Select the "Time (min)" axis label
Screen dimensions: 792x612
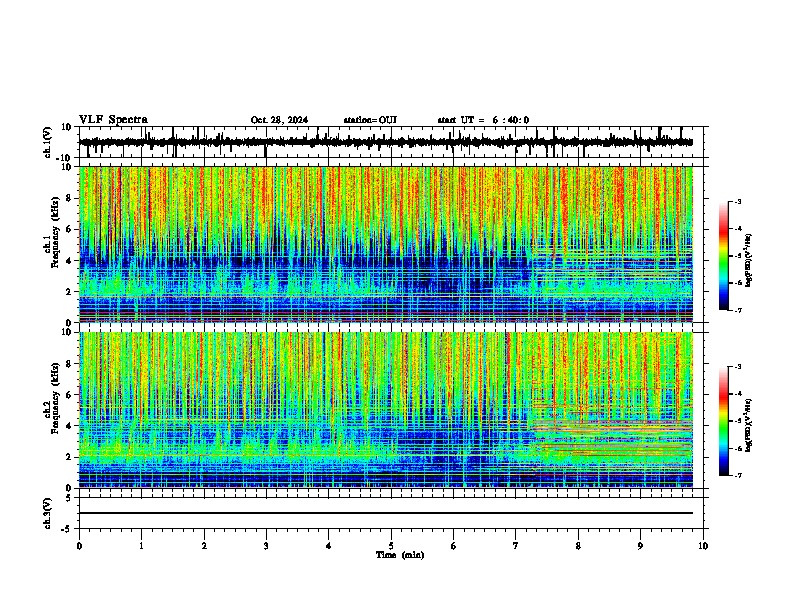(400, 555)
